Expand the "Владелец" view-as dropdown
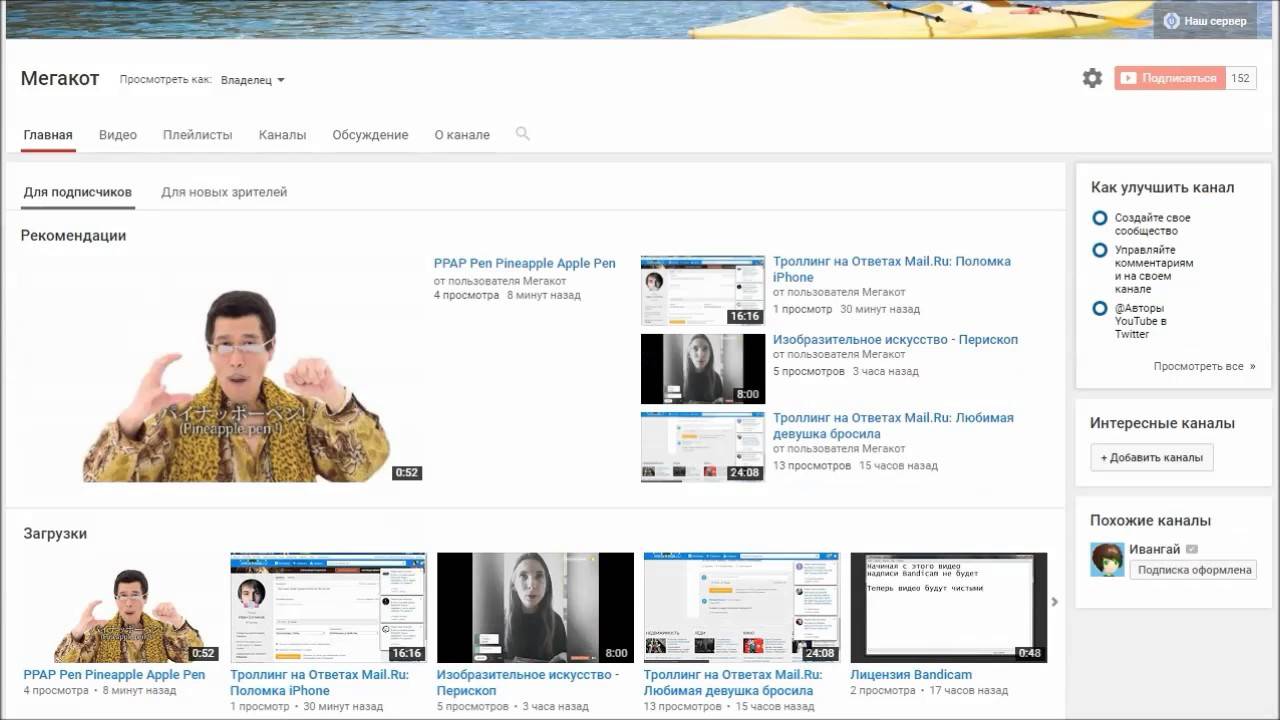1280x720 pixels. click(253, 80)
